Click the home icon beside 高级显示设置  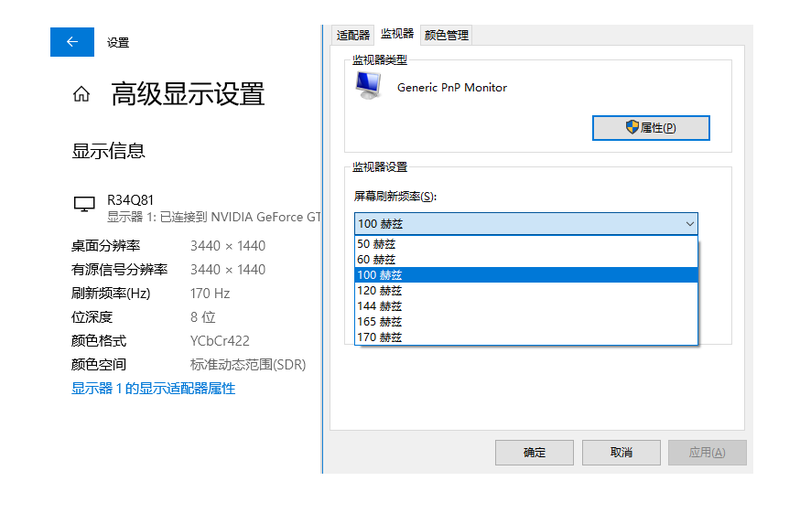click(x=81, y=94)
